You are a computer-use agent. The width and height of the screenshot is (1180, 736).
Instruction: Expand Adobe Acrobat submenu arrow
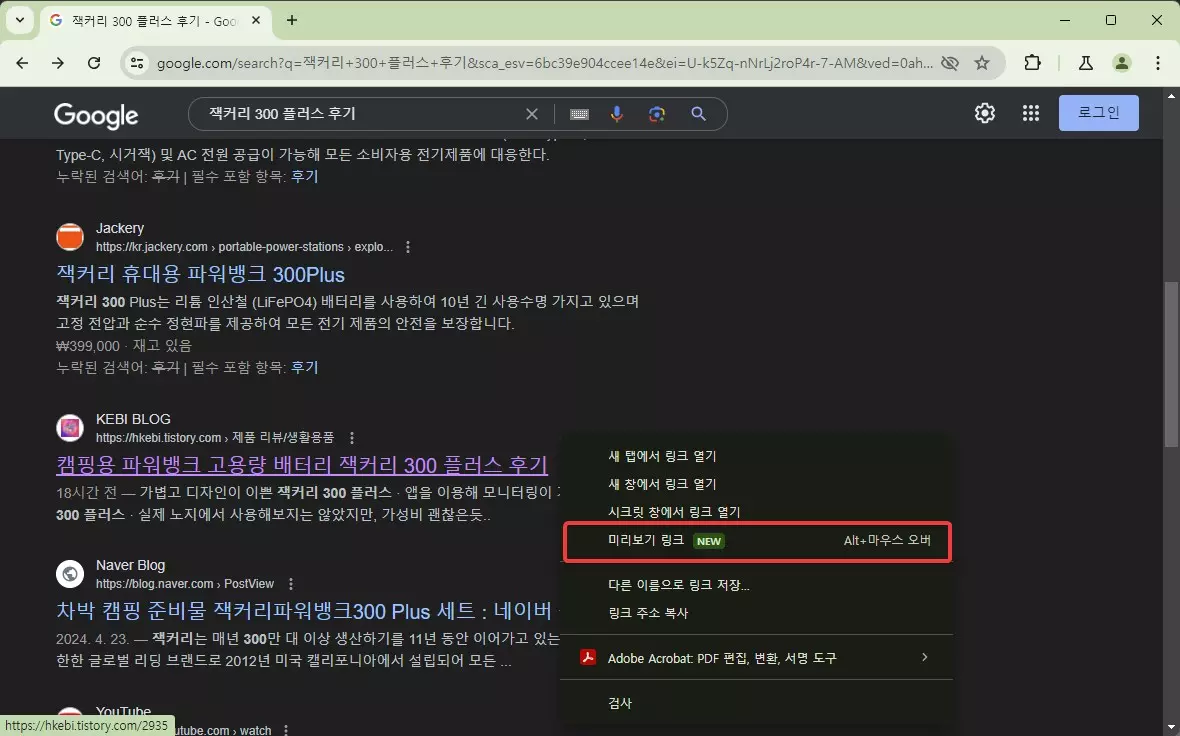click(924, 657)
